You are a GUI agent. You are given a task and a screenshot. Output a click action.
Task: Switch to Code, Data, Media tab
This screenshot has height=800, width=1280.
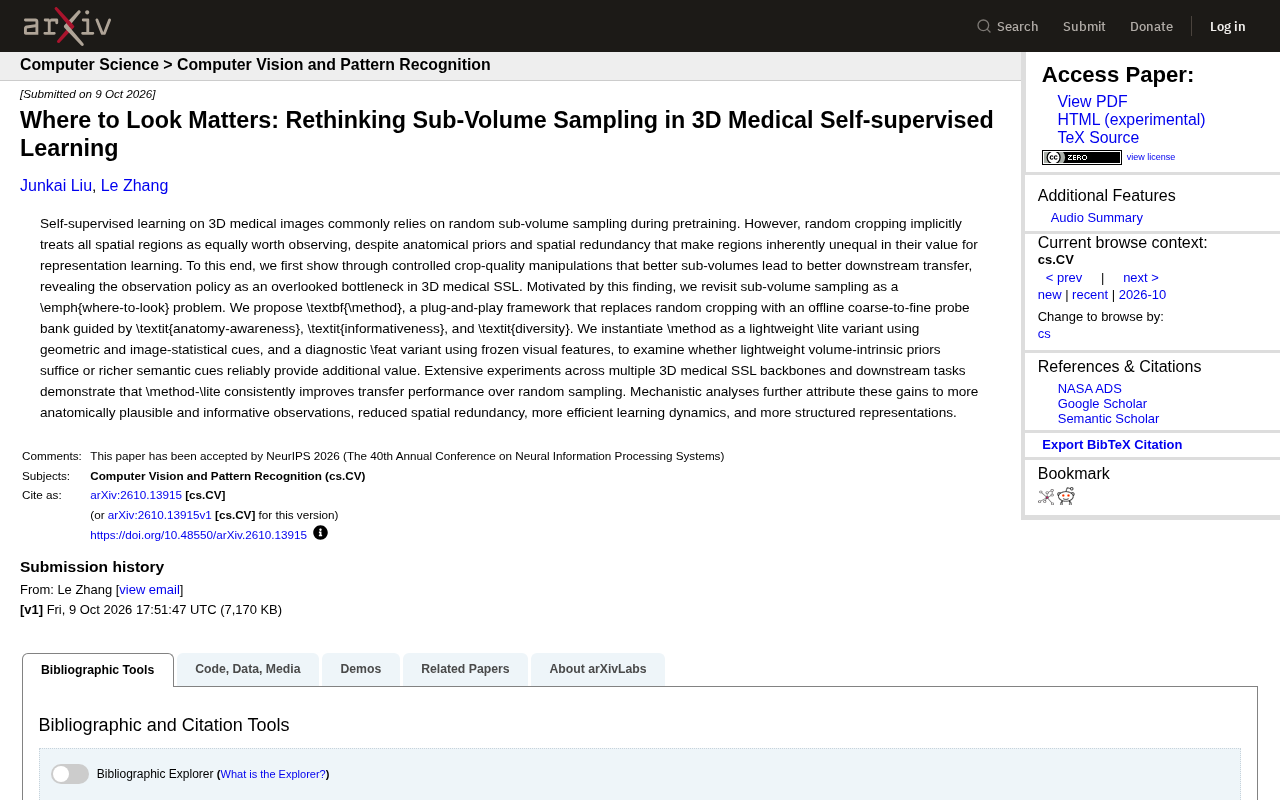tap(248, 669)
